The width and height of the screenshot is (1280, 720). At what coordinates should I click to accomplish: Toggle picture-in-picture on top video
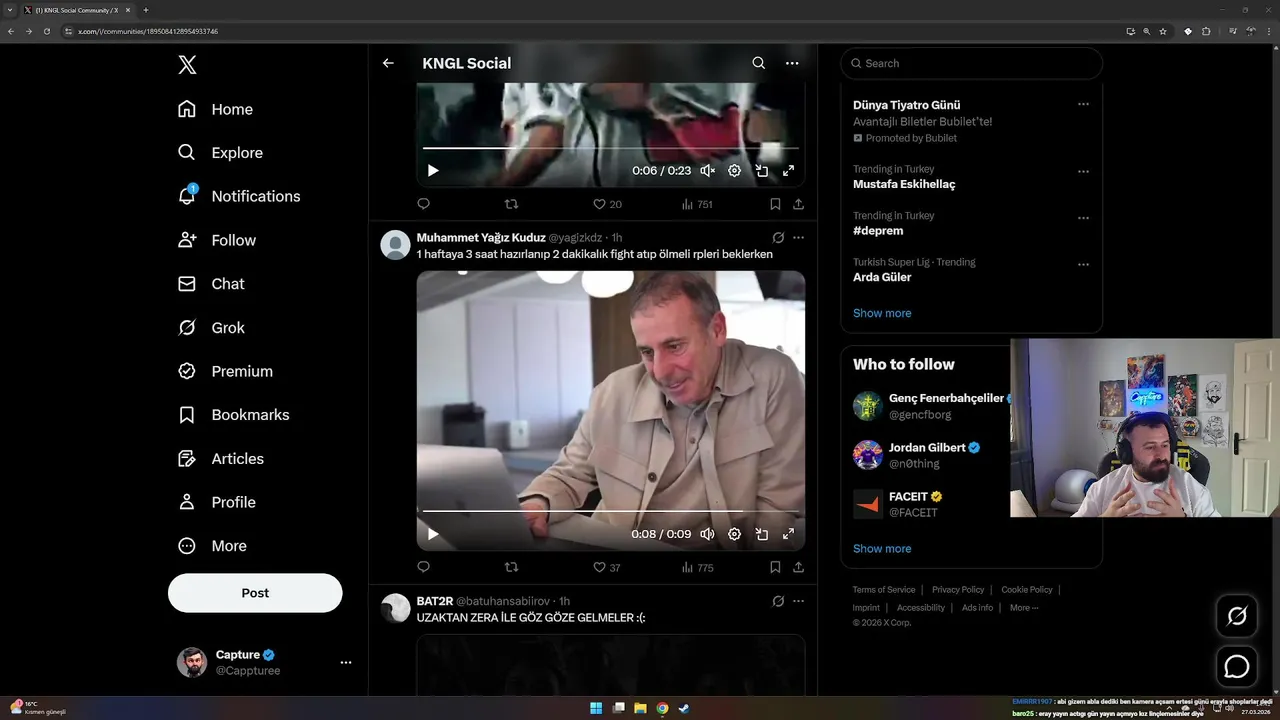tap(761, 171)
